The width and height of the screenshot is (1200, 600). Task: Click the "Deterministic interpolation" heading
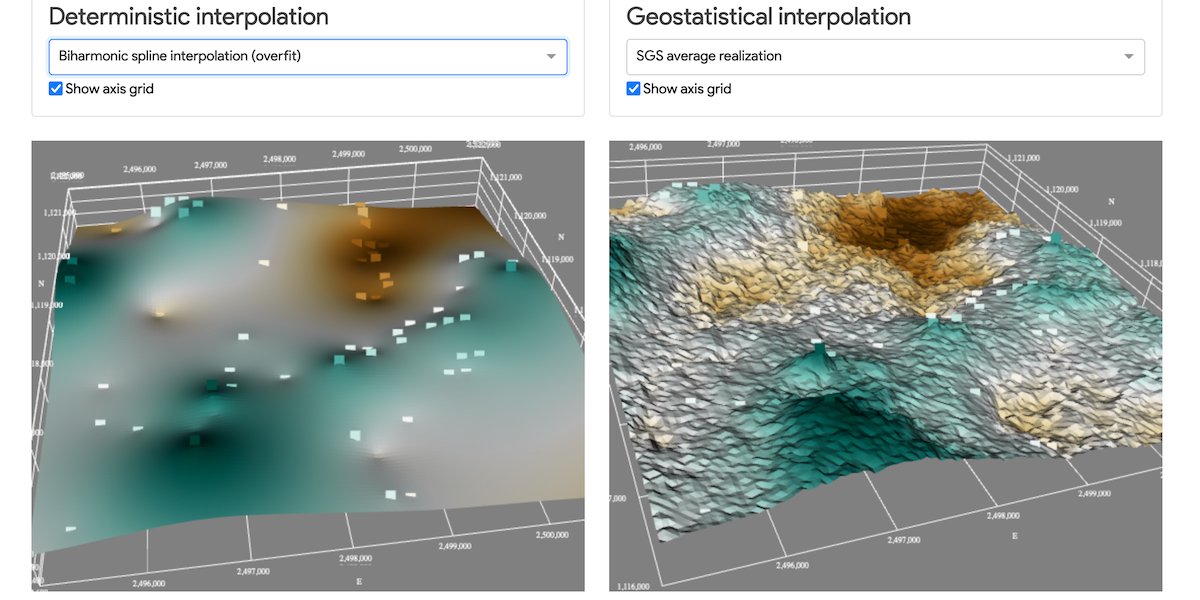point(189,17)
